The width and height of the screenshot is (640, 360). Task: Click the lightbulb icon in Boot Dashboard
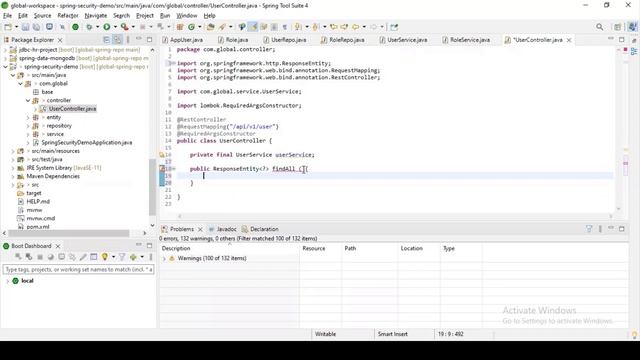pyautogui.click(x=105, y=257)
